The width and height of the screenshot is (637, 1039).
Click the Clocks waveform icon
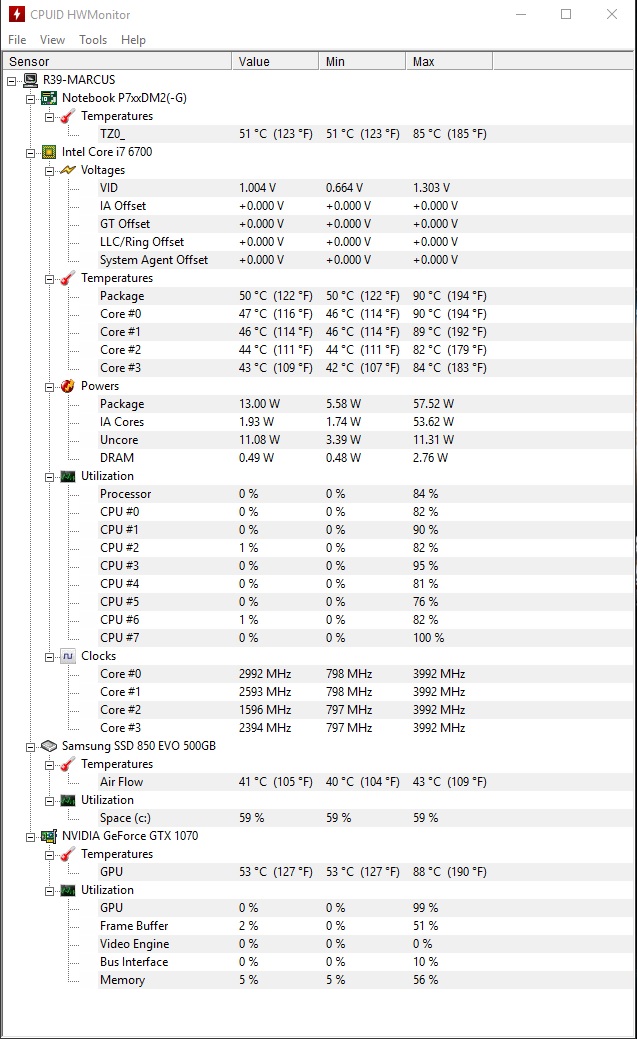[x=68, y=656]
